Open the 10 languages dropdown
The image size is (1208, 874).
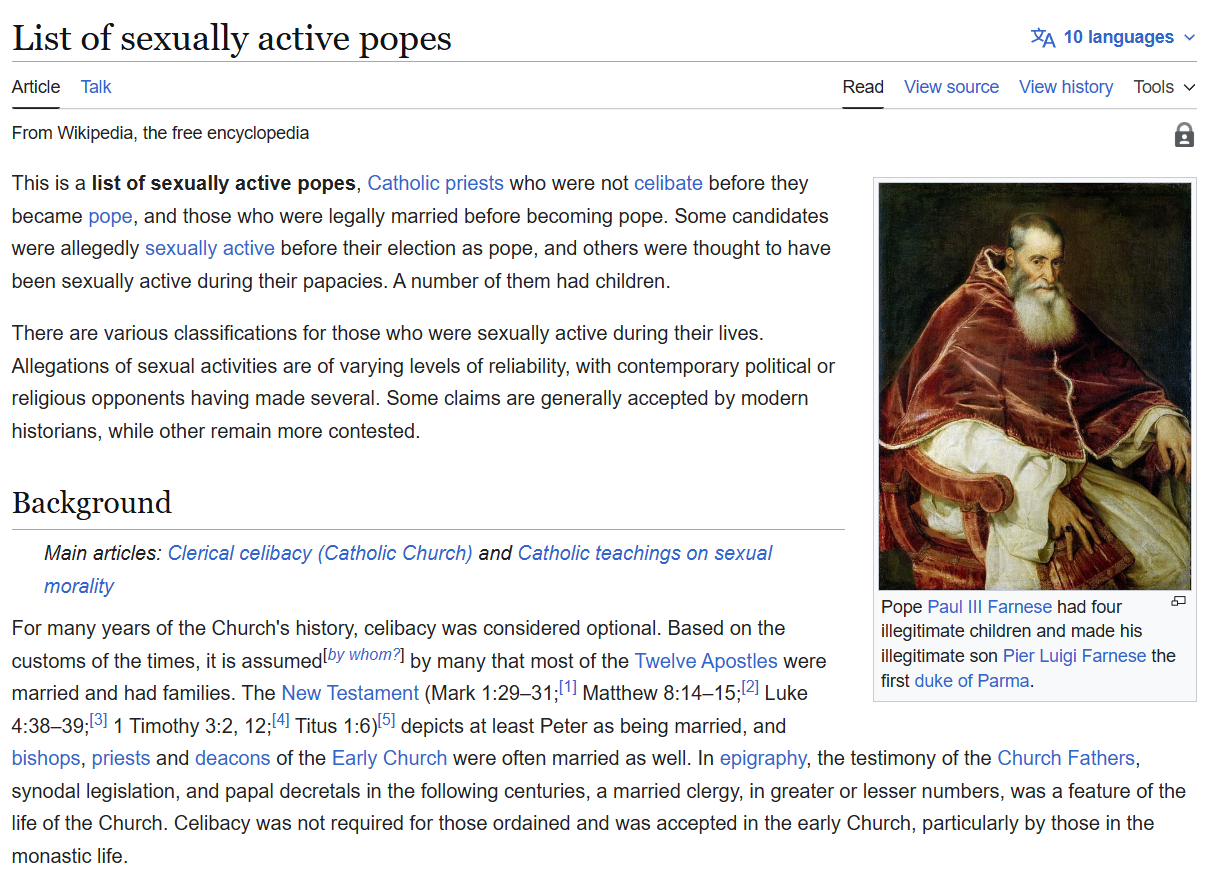point(1113,37)
